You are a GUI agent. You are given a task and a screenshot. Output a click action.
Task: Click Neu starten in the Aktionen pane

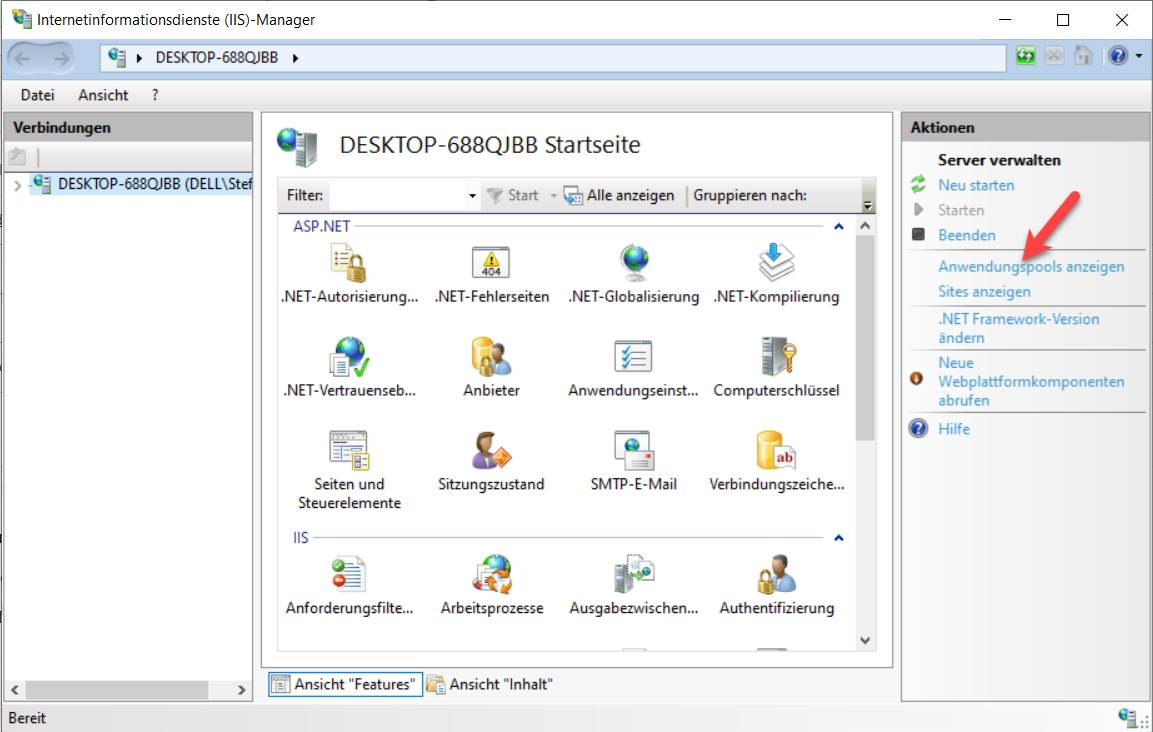[975, 185]
